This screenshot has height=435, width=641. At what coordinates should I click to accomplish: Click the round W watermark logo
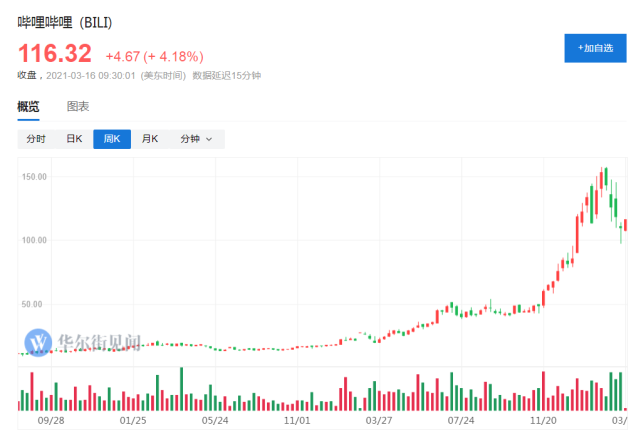pyautogui.click(x=39, y=340)
